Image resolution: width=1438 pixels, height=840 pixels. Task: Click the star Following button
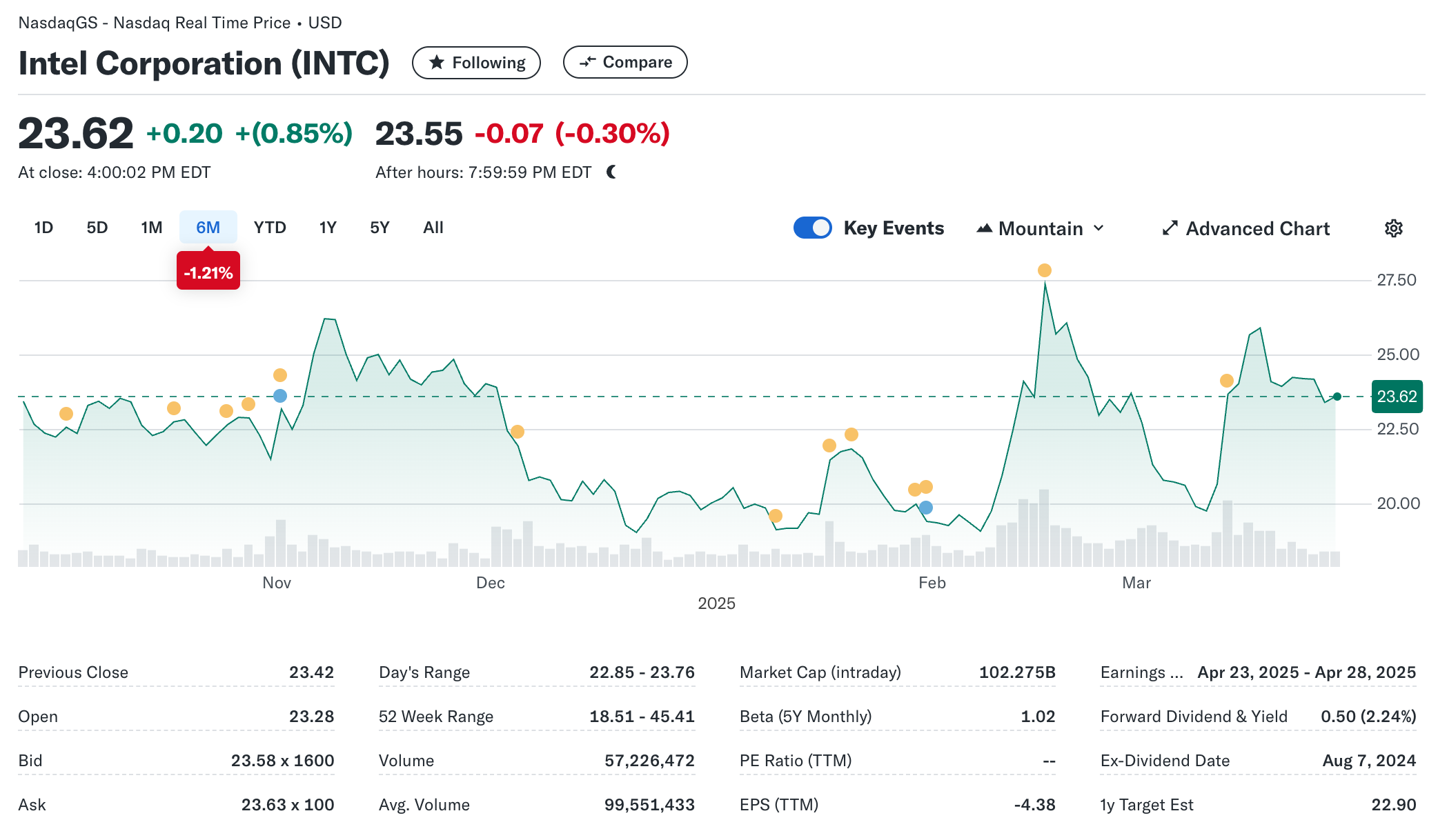476,63
